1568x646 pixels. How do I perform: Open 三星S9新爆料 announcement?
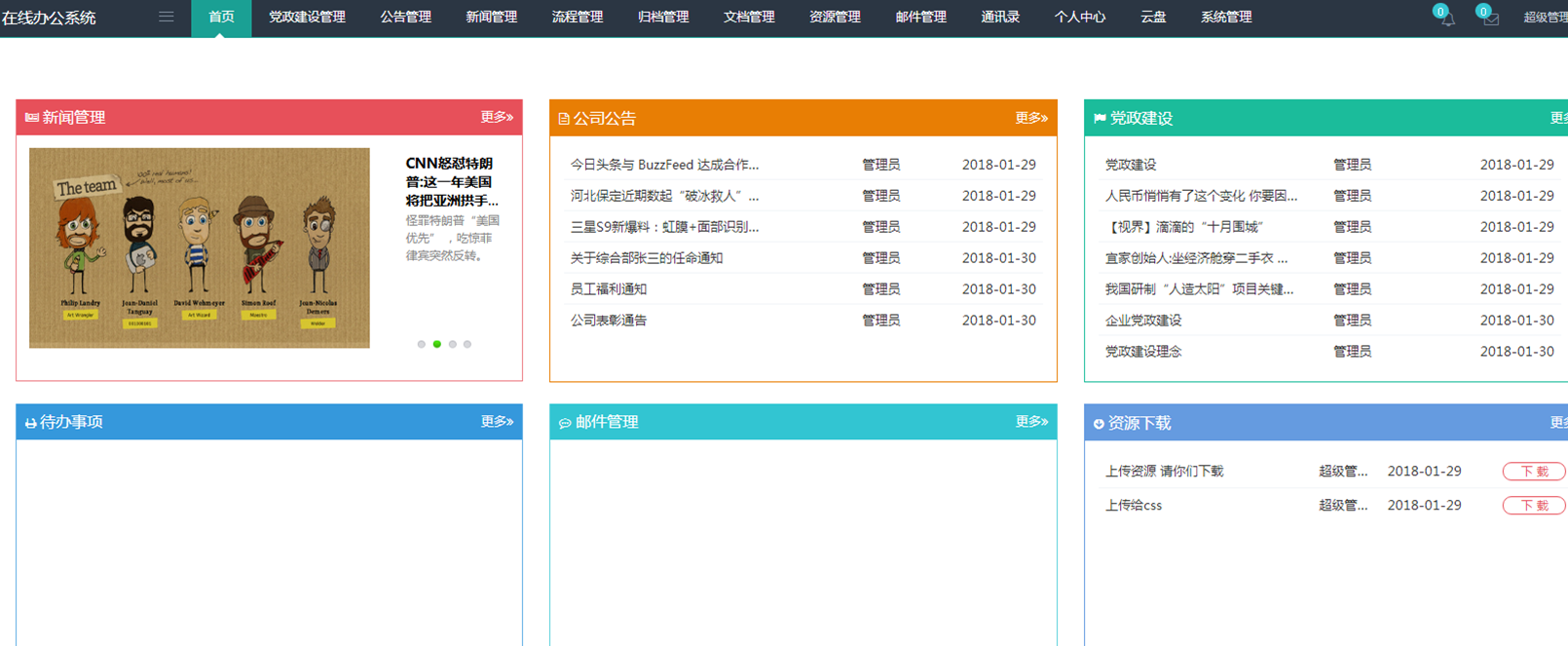(664, 227)
